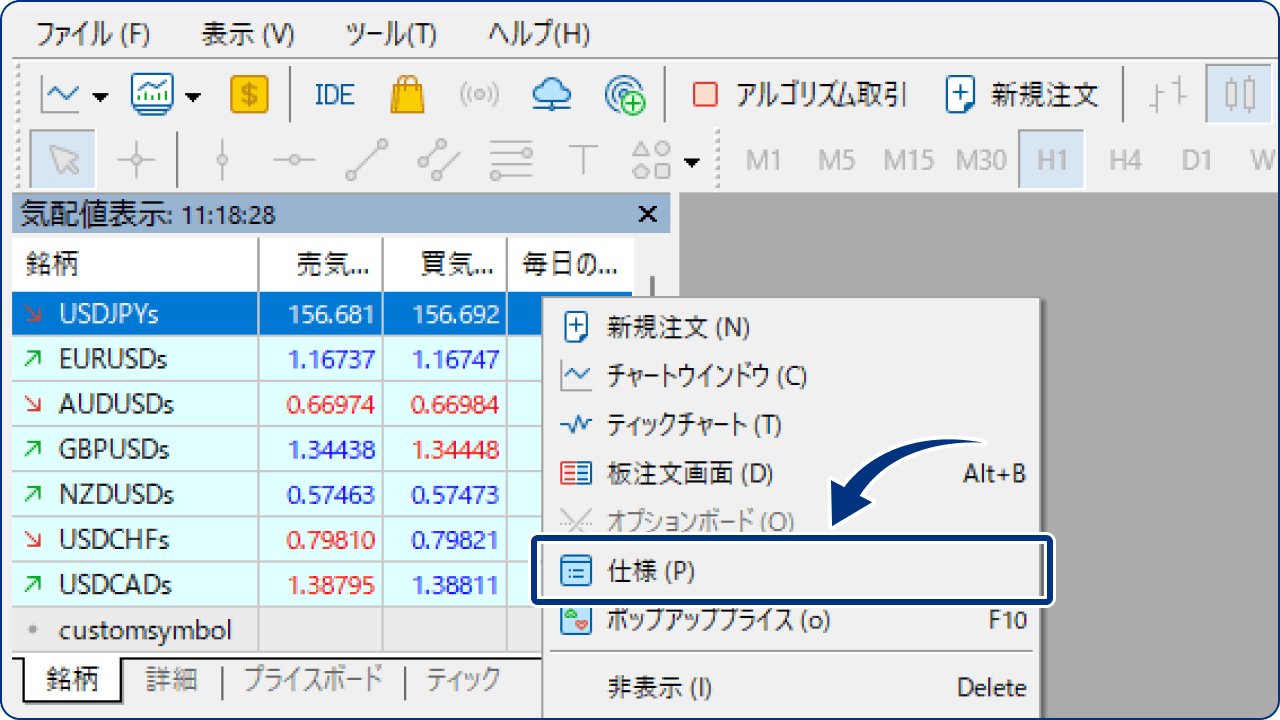Choose 新規注文 (N) in context menu
Screen dimensions: 1280x720
click(792, 328)
